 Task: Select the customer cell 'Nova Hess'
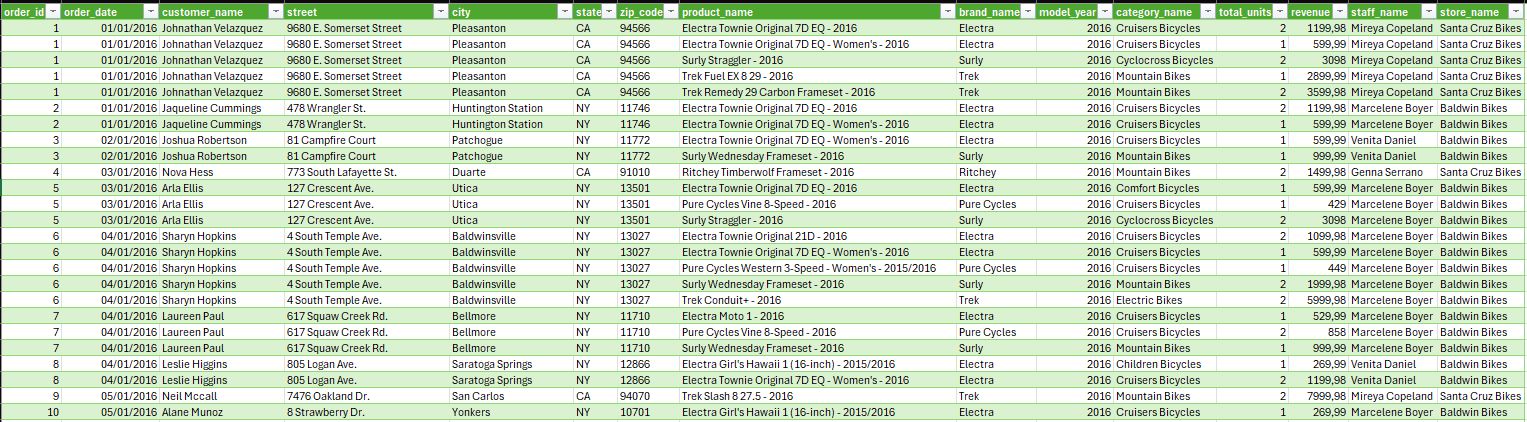[221, 172]
